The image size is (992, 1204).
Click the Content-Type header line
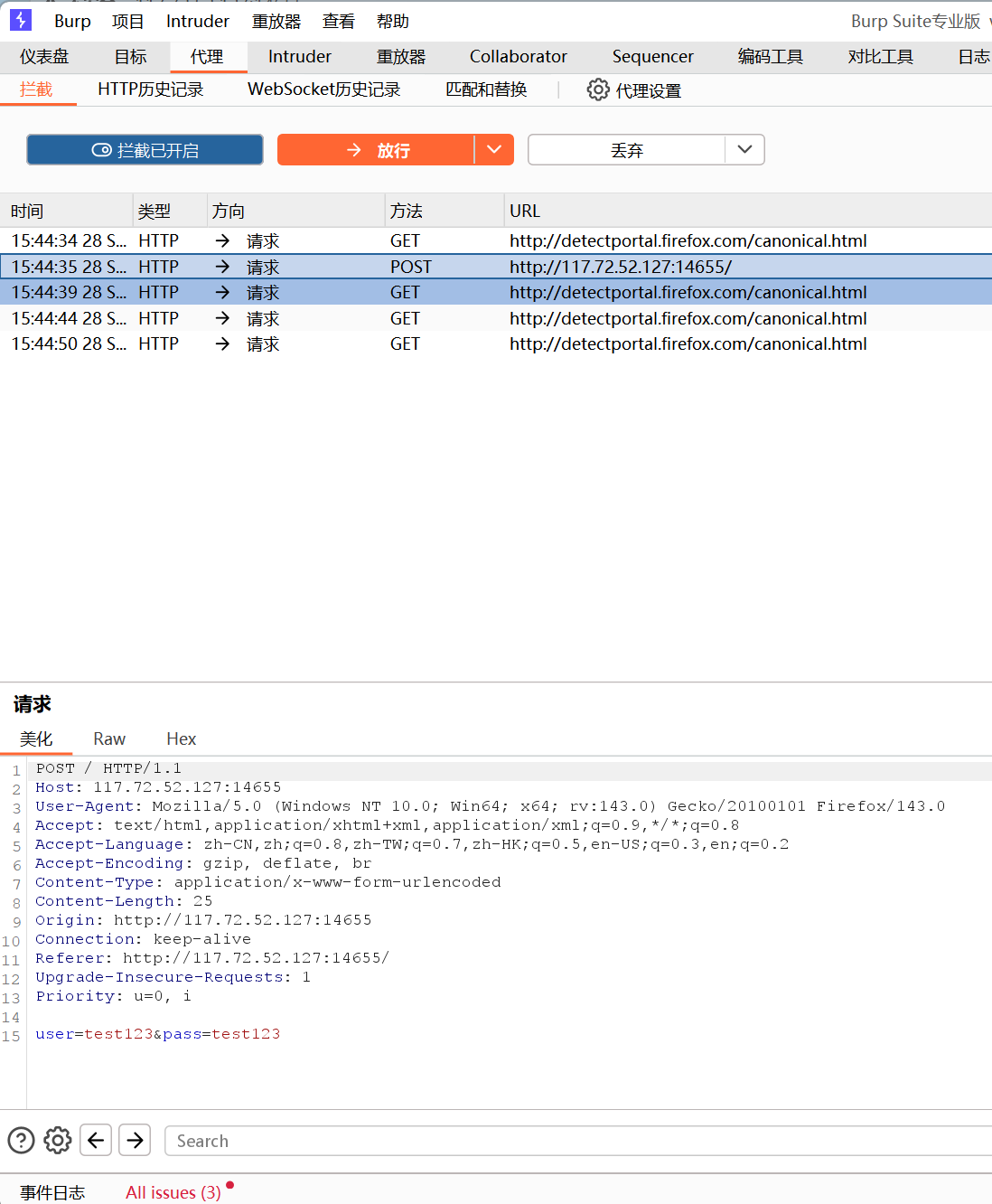pyautogui.click(x=268, y=882)
